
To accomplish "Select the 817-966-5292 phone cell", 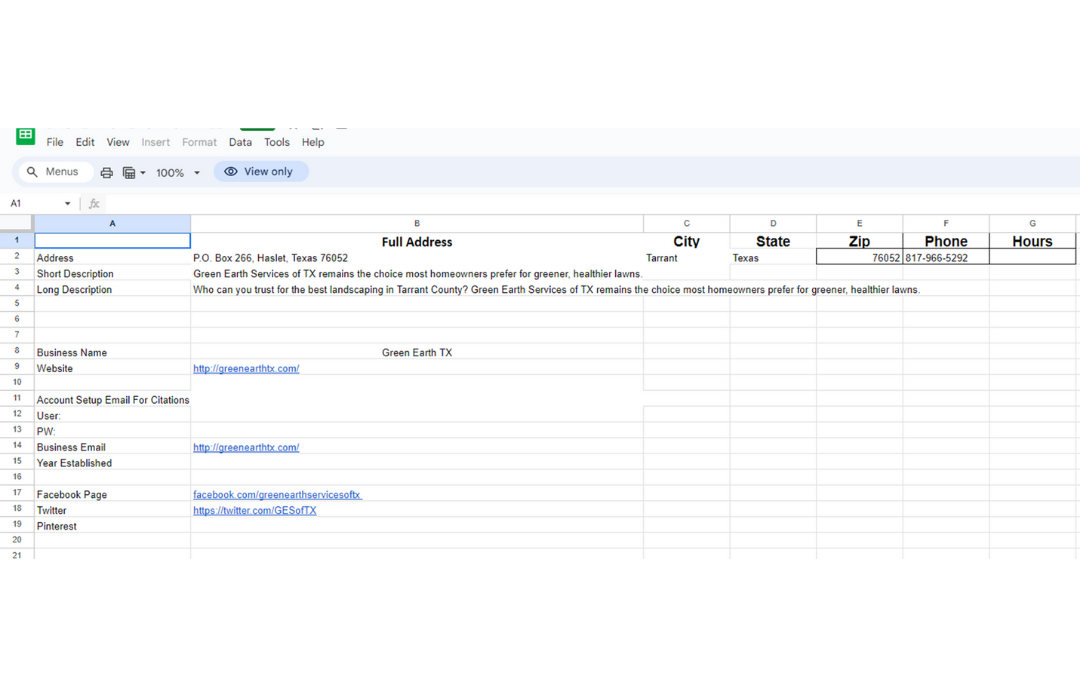I will [x=946, y=258].
